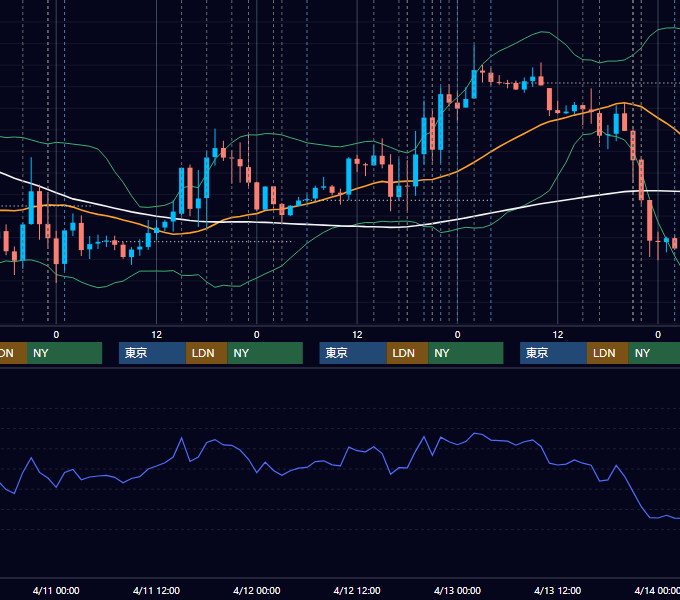The image size is (680, 600).
Task: Click the 4/11 12:00 date label
Action: pyautogui.click(x=156, y=590)
